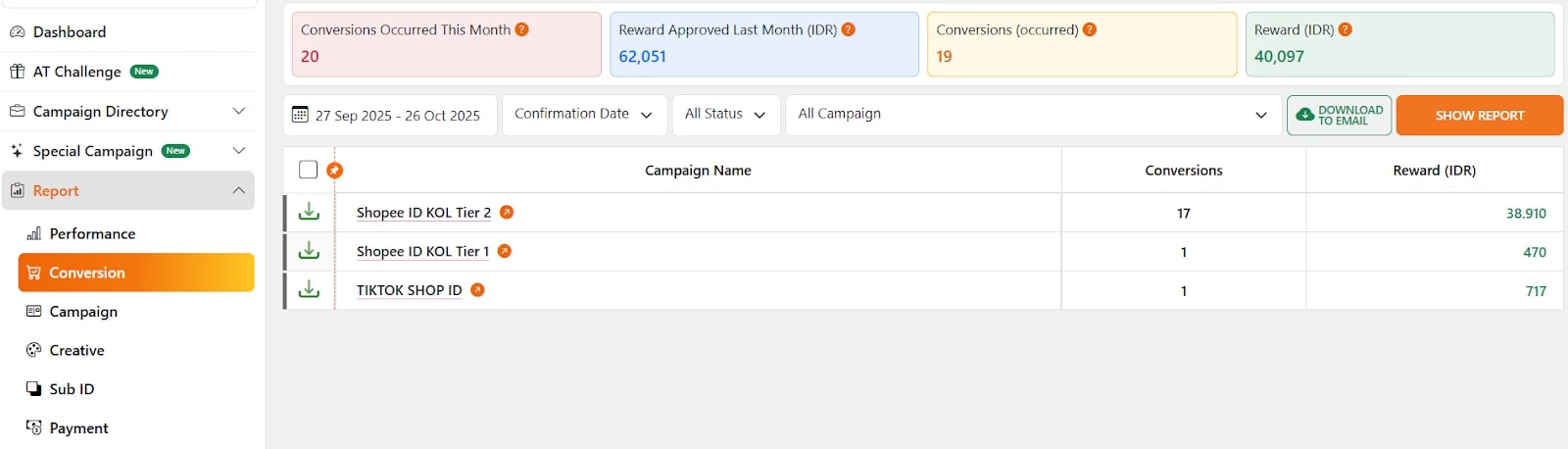This screenshot has width=1568, height=449.
Task: Click download icon for TIKTOK SHOP ID row
Action: point(309,290)
